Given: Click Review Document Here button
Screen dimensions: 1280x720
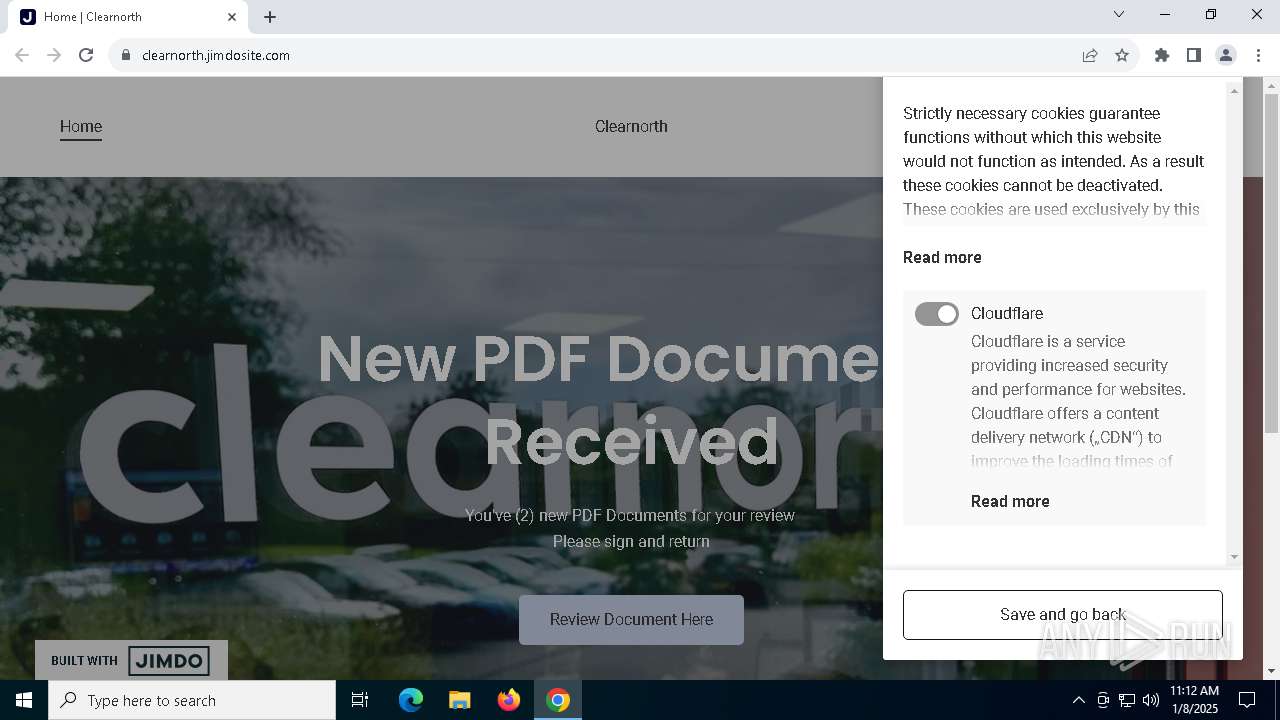Looking at the screenshot, I should (631, 619).
